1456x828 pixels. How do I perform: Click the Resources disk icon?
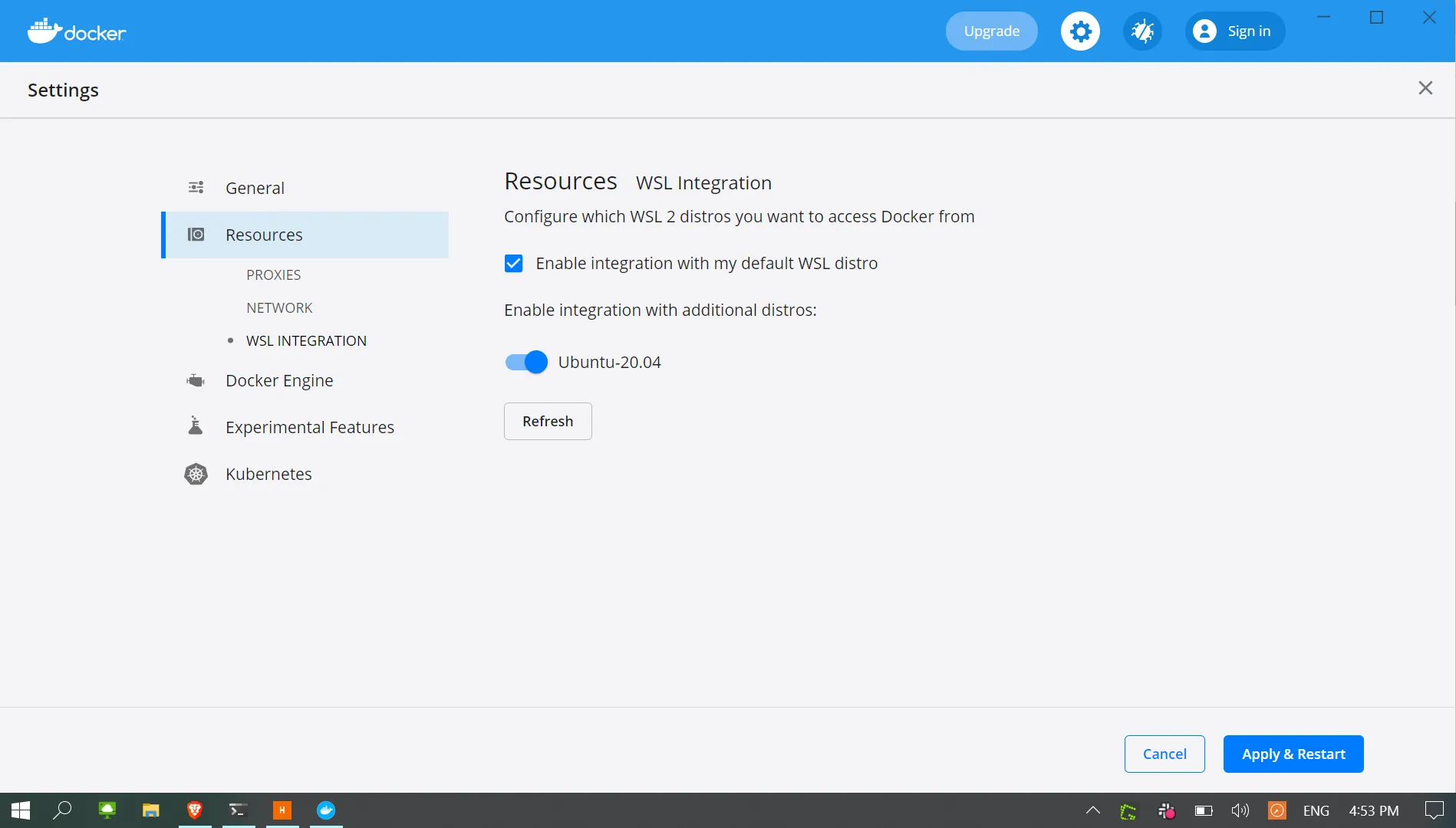click(196, 235)
